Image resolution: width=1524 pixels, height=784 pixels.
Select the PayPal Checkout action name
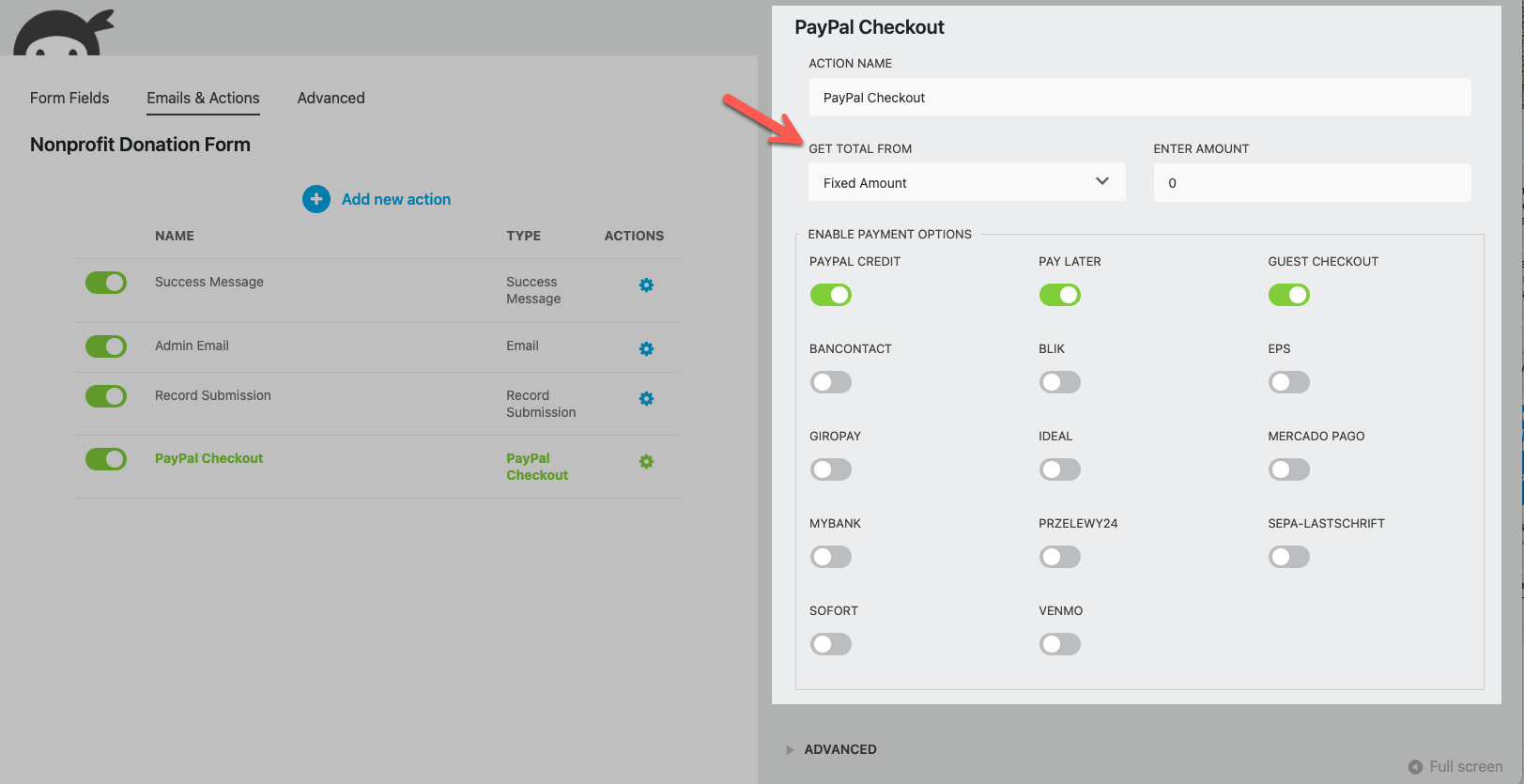click(x=208, y=458)
